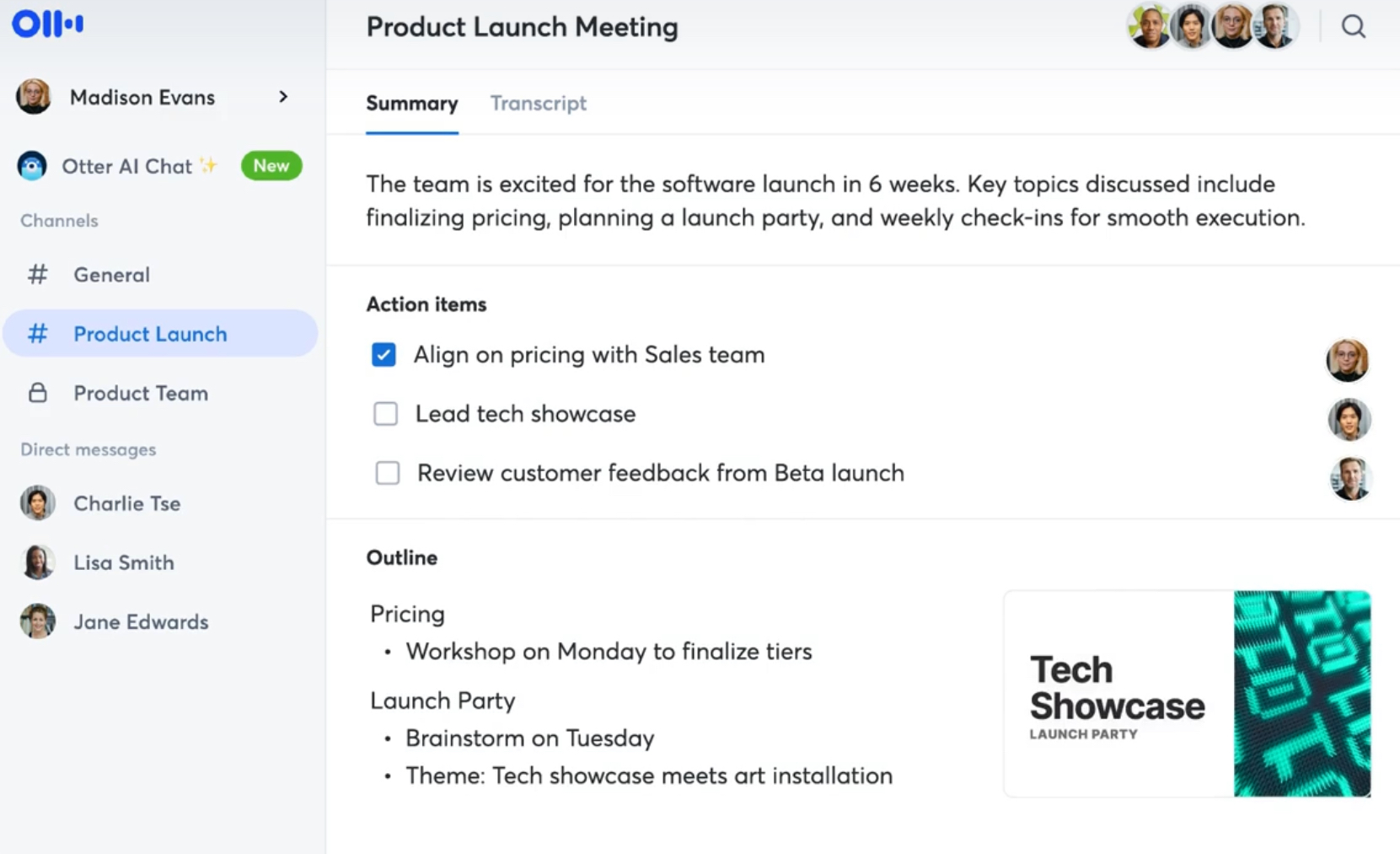Click Charlie Tse's direct message avatar
Screen dimensions: 1400x854
tap(37, 502)
